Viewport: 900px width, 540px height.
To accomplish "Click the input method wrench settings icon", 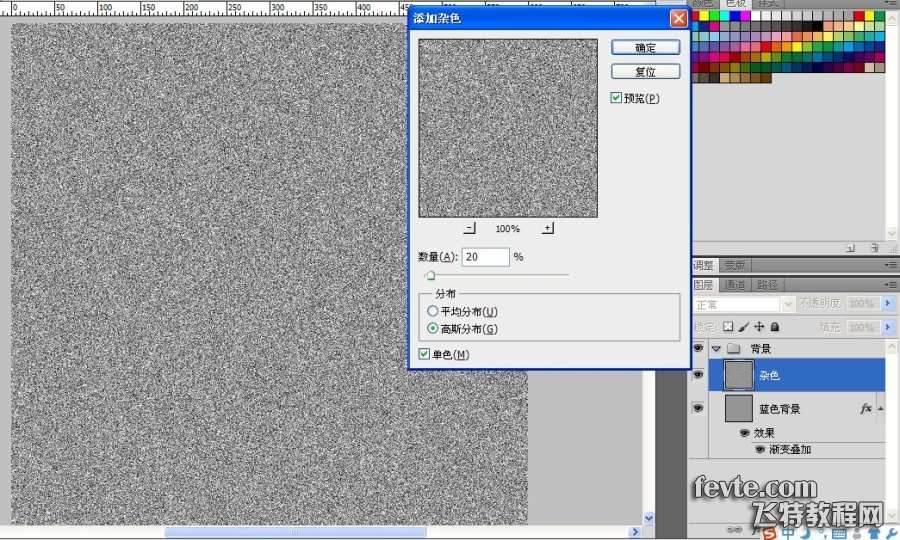I will tap(891, 534).
